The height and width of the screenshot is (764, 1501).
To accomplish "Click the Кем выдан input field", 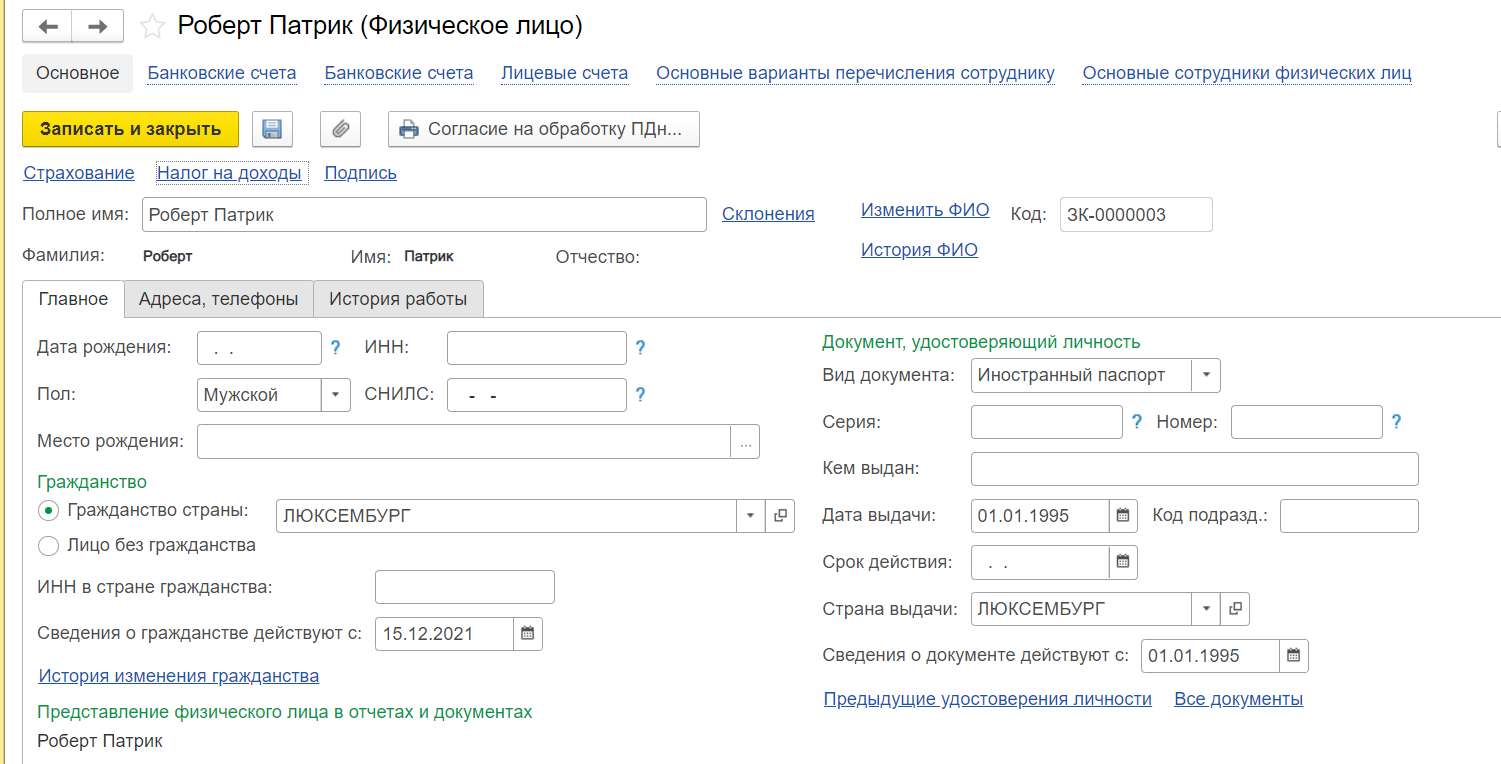I will 1194,469.
